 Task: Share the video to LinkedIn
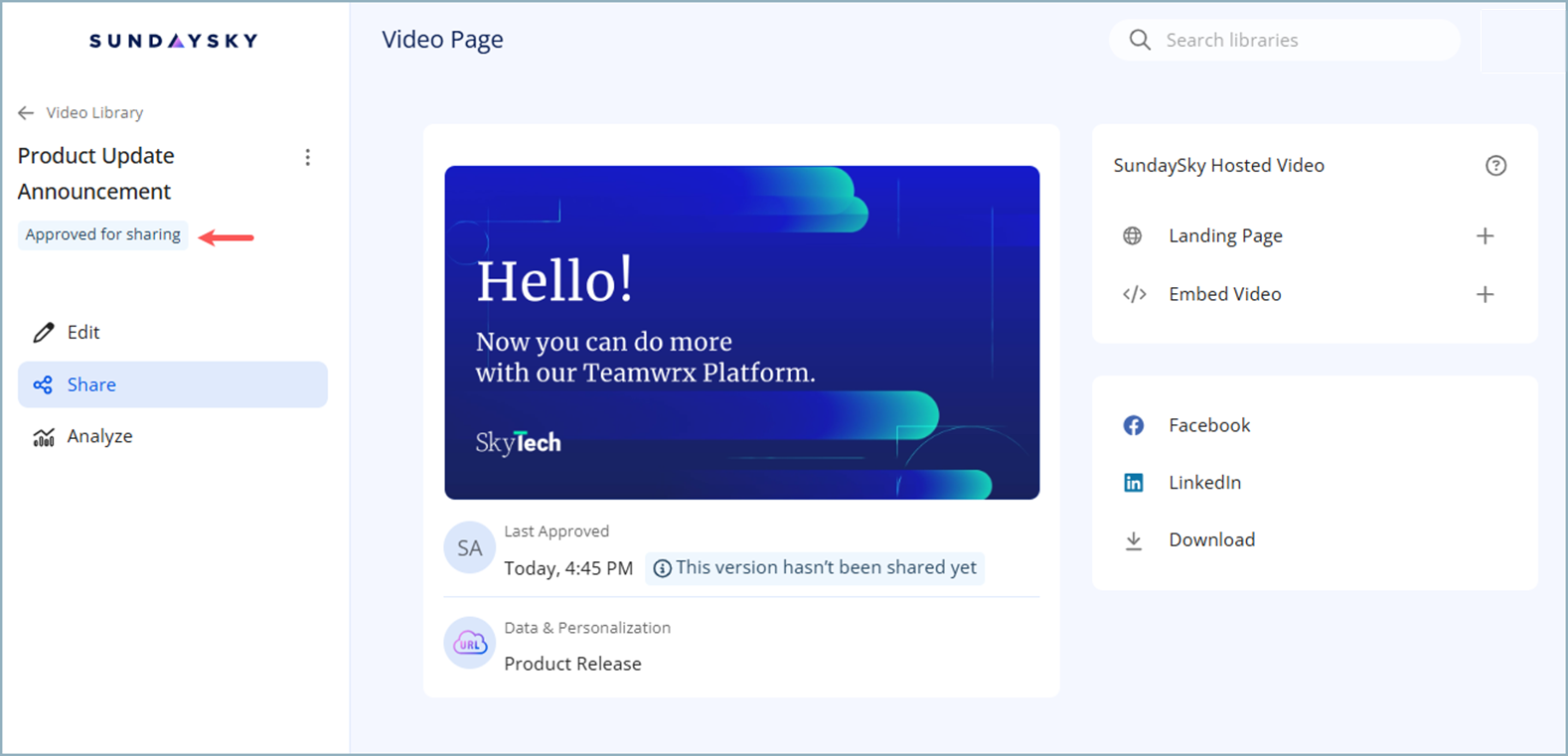(1203, 483)
